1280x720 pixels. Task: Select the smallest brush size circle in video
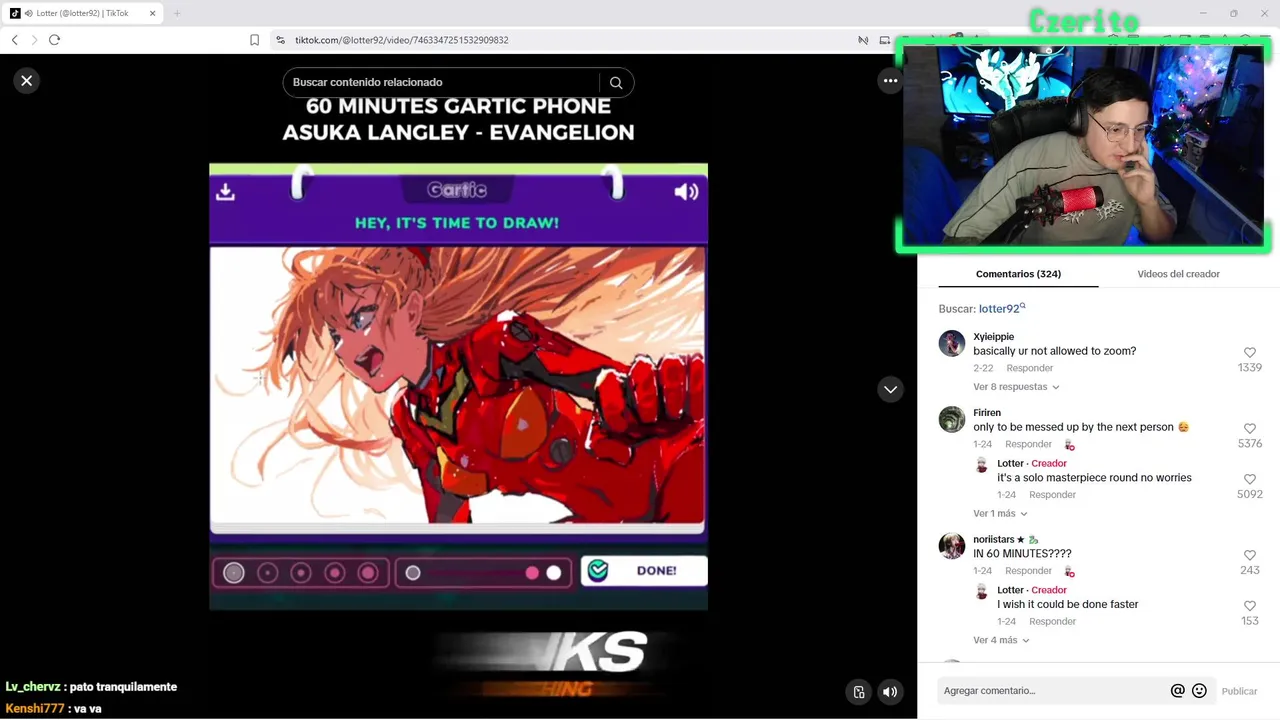(234, 573)
